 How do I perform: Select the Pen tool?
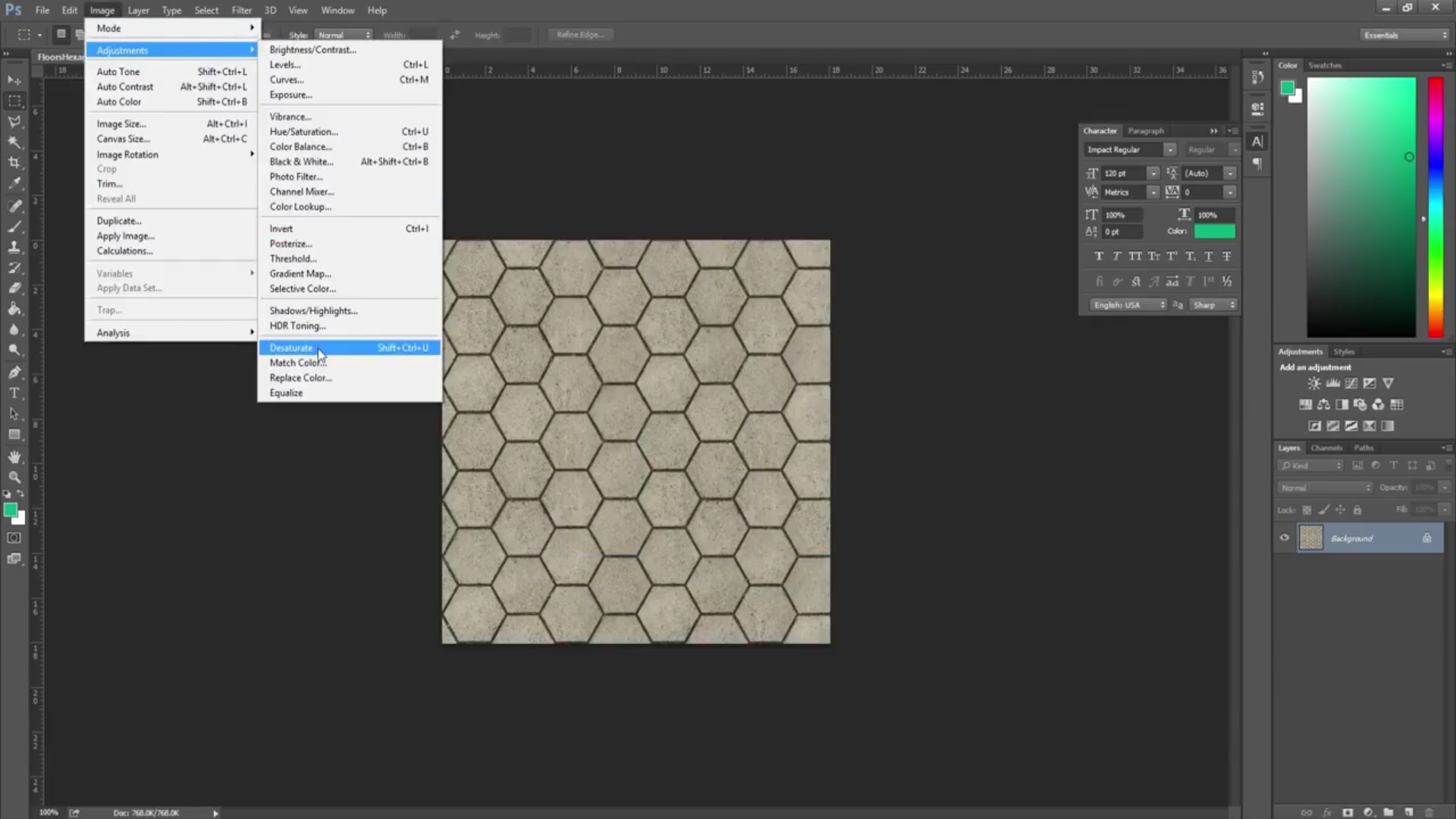coord(14,372)
